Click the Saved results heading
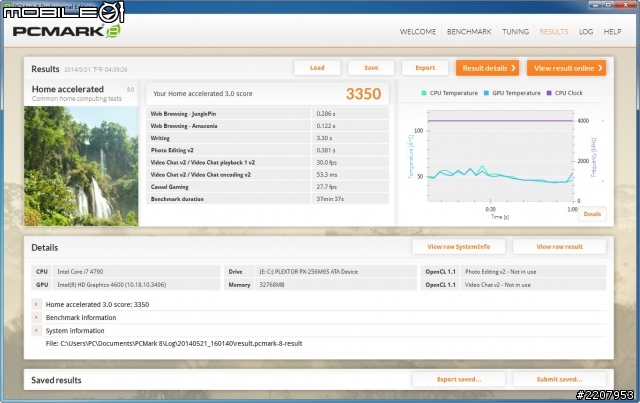 point(56,380)
